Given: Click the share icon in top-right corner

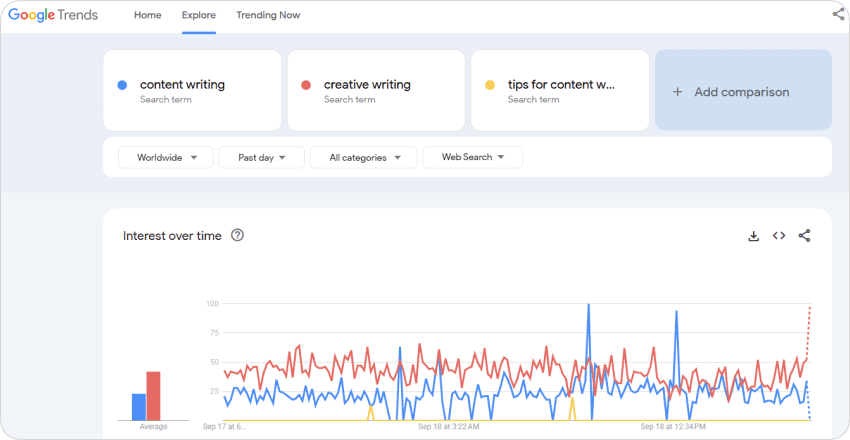Looking at the screenshot, I should (x=838, y=14).
